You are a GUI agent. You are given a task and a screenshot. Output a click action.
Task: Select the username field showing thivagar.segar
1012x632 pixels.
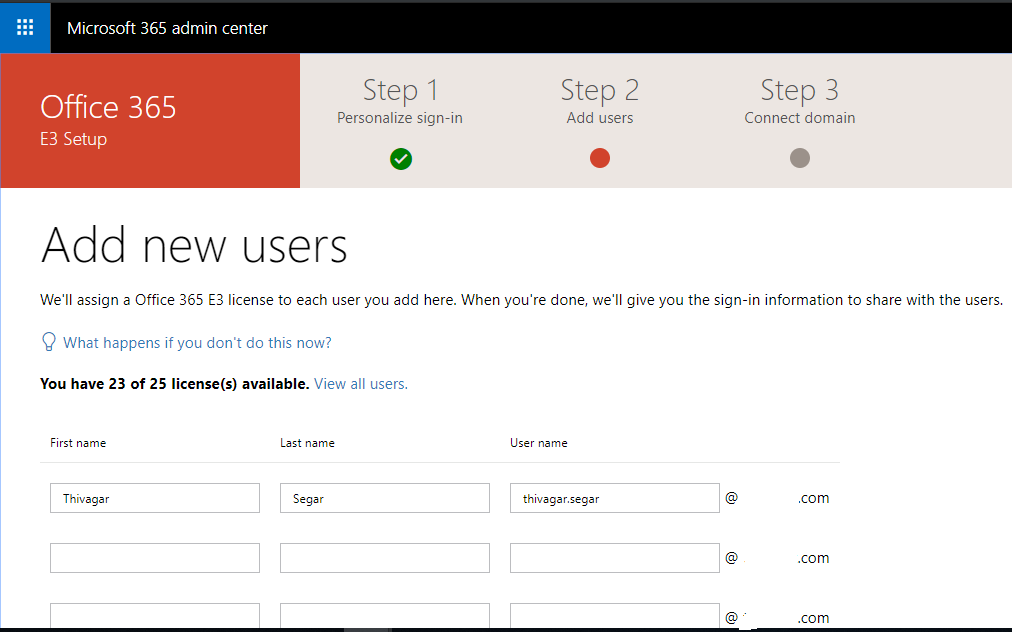pyautogui.click(x=614, y=497)
